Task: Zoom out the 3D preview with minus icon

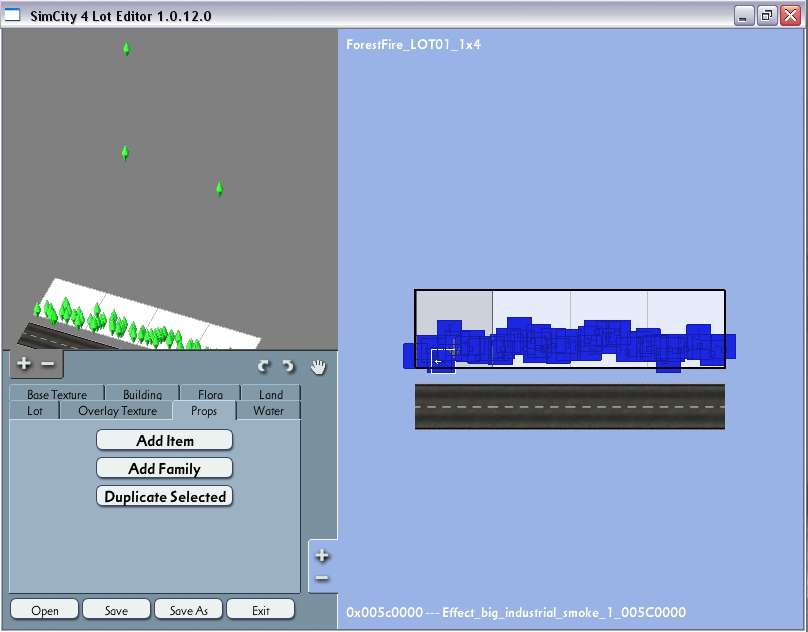Action: (x=48, y=364)
